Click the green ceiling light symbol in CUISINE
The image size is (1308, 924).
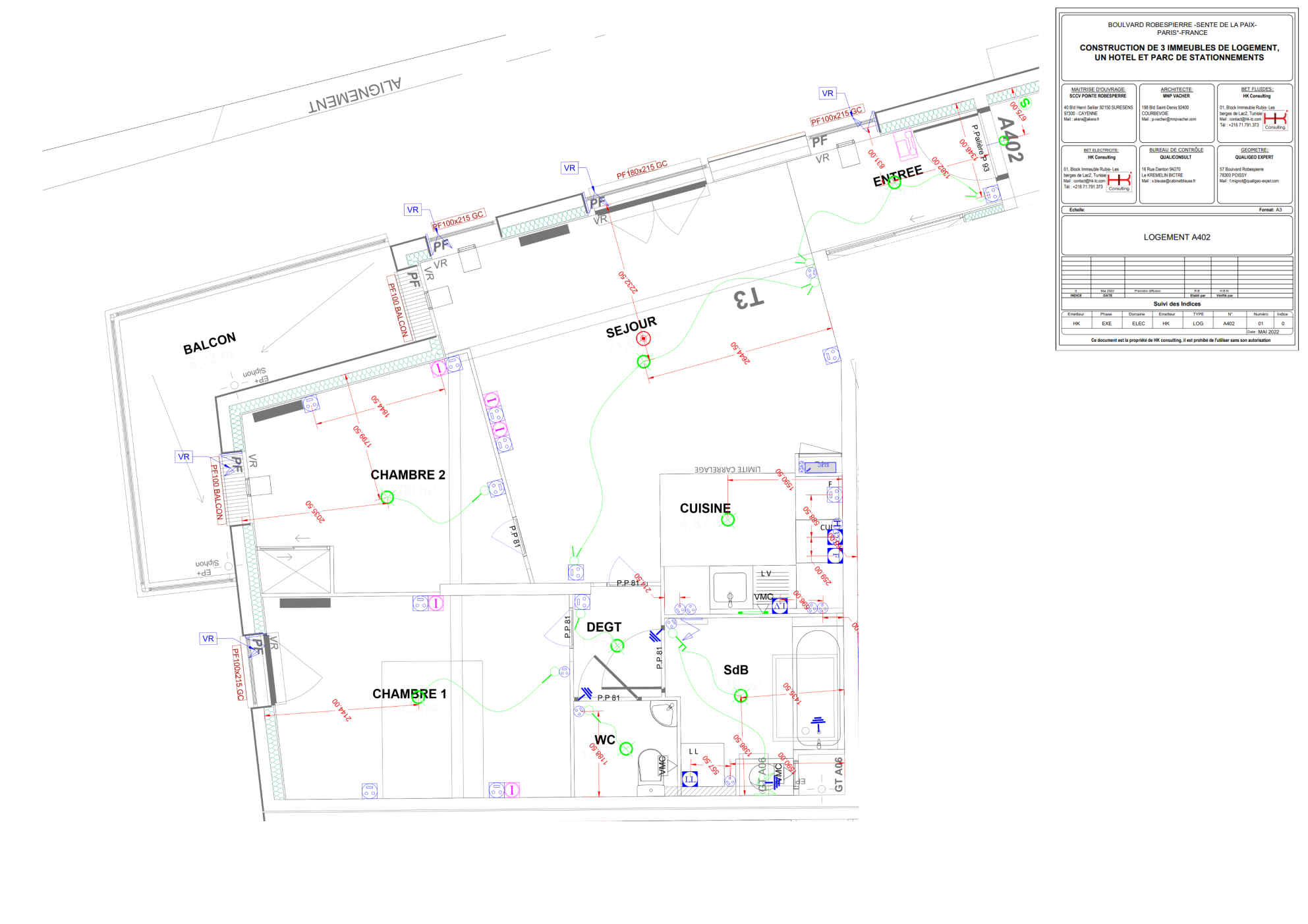[727, 520]
